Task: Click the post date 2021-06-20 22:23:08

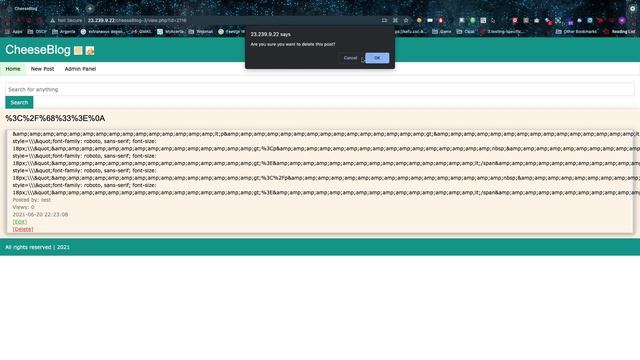Action: point(40,214)
